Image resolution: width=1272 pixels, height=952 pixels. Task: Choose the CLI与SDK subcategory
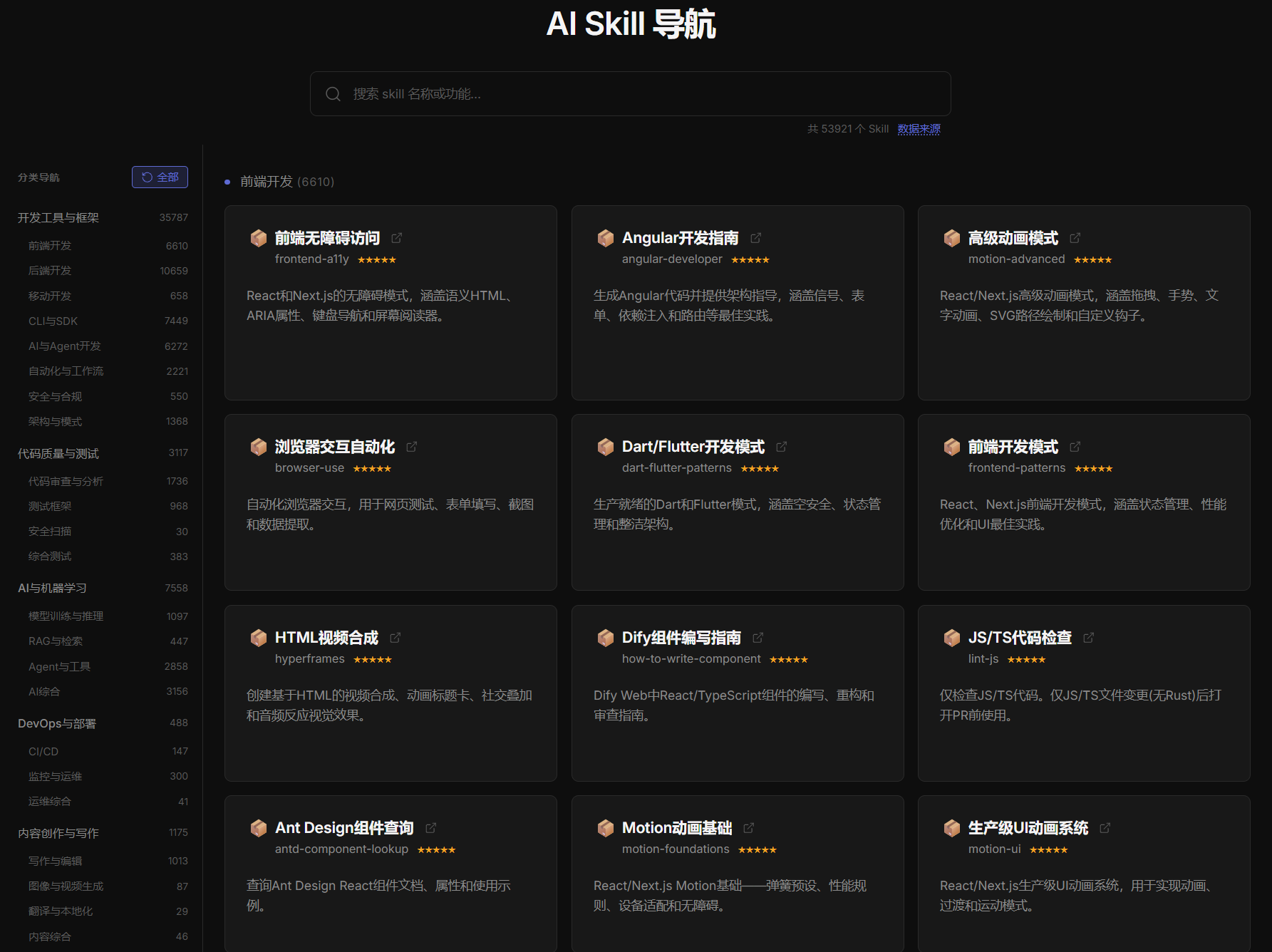[107, 321]
